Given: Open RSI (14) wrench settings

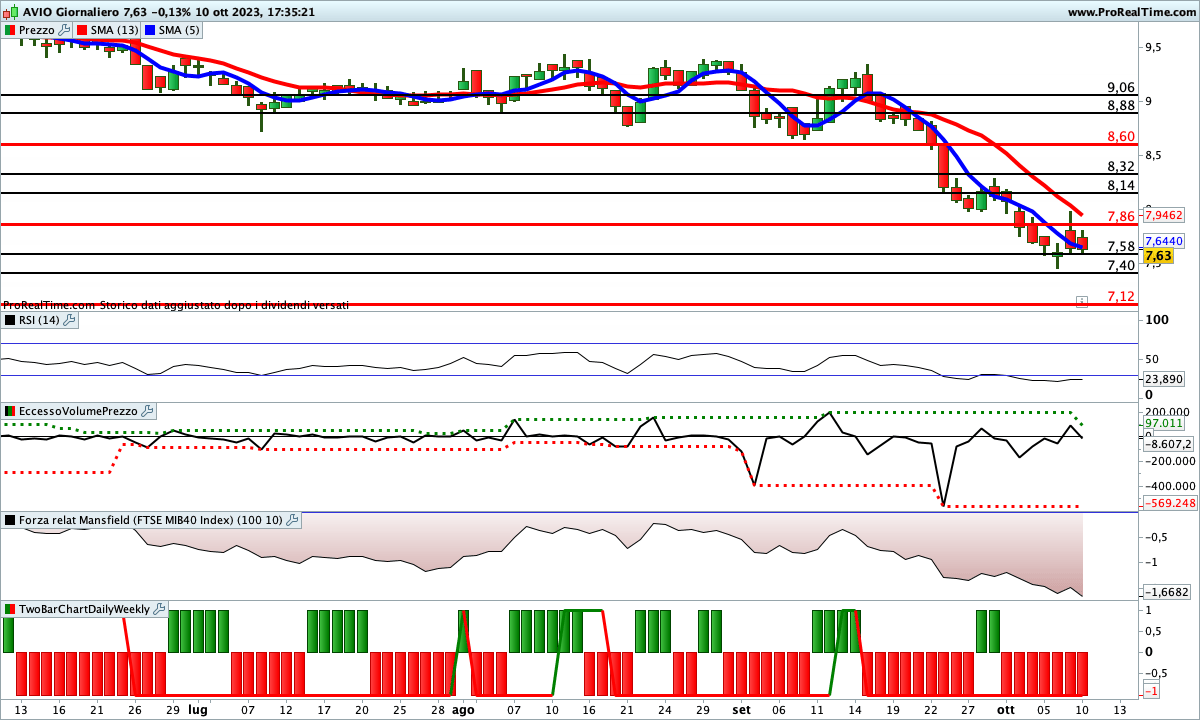Looking at the screenshot, I should [x=70, y=320].
